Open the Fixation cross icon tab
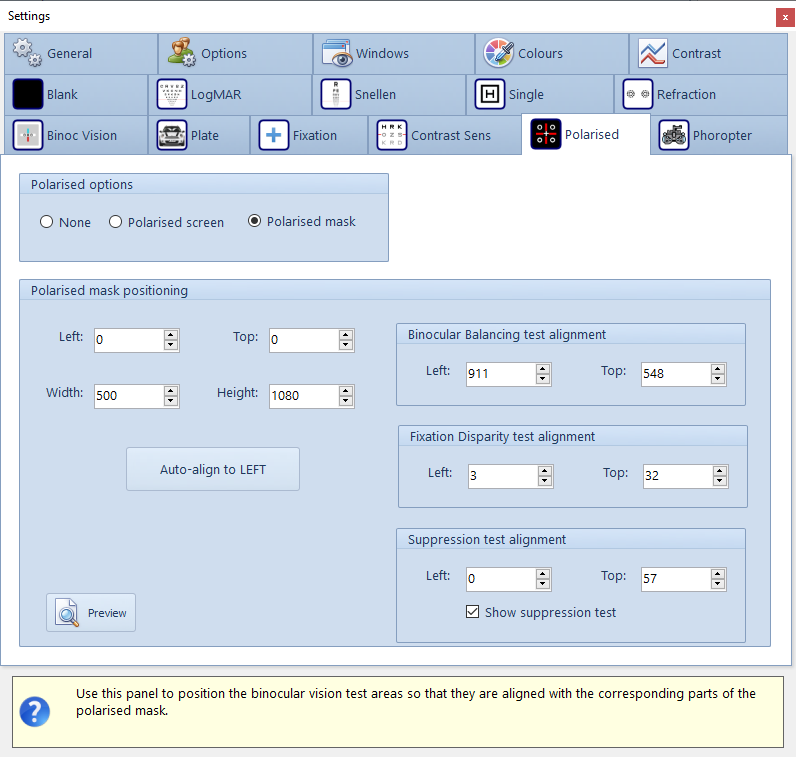Screen dimensions: 796x757 click(274, 135)
